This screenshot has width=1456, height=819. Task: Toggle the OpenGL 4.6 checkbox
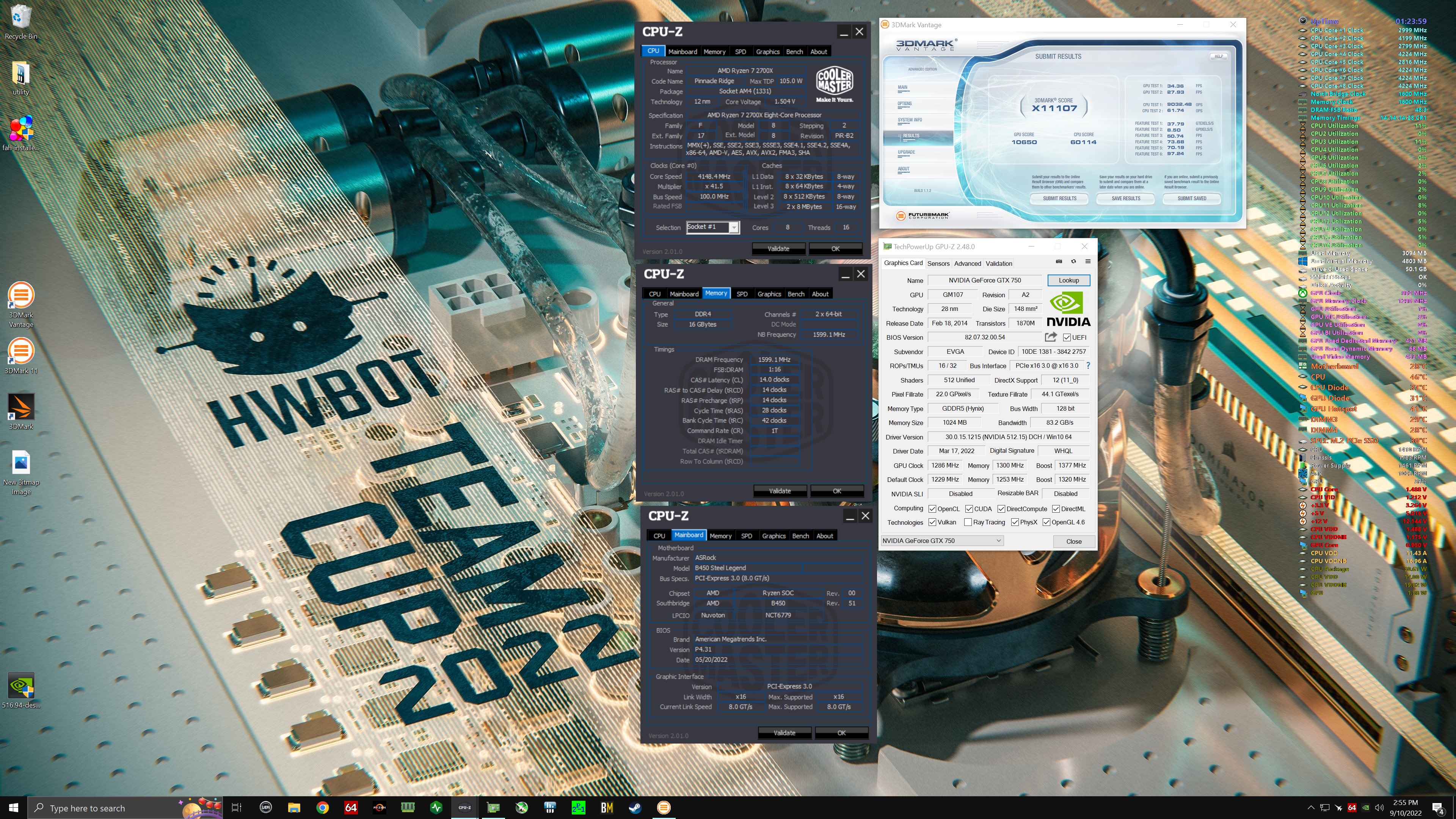1047,522
